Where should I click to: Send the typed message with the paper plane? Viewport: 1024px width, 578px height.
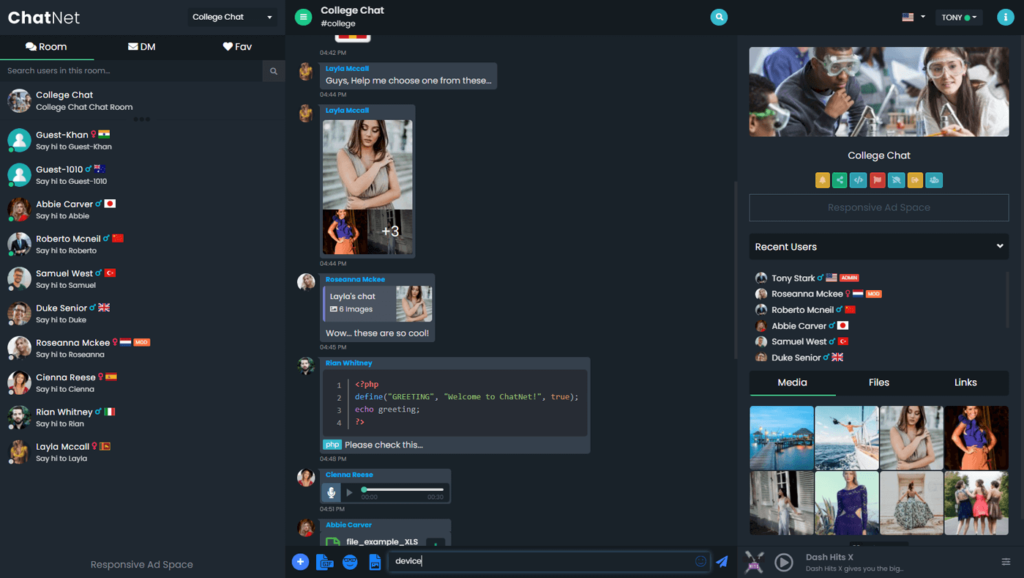[723, 562]
